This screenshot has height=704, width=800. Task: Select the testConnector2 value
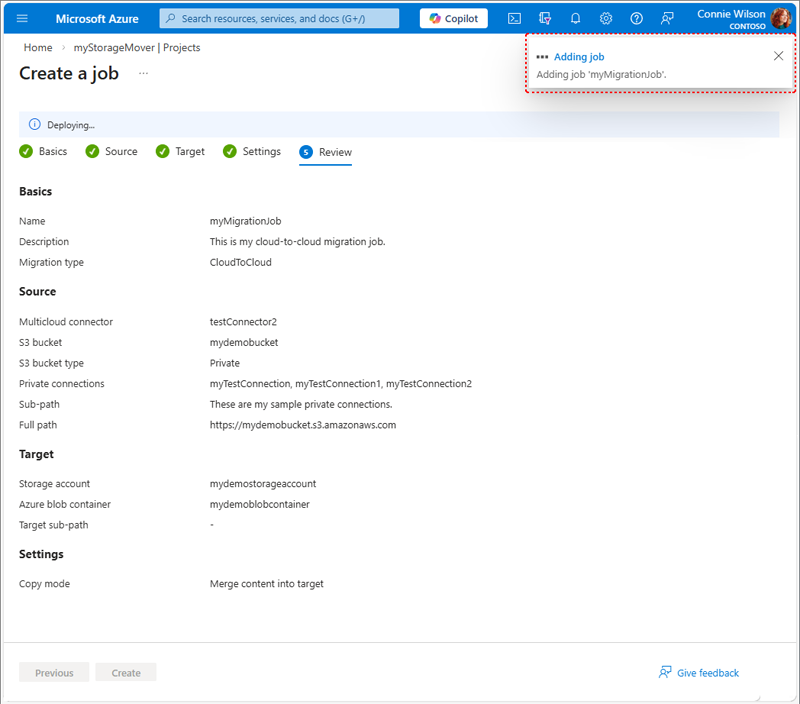click(243, 322)
